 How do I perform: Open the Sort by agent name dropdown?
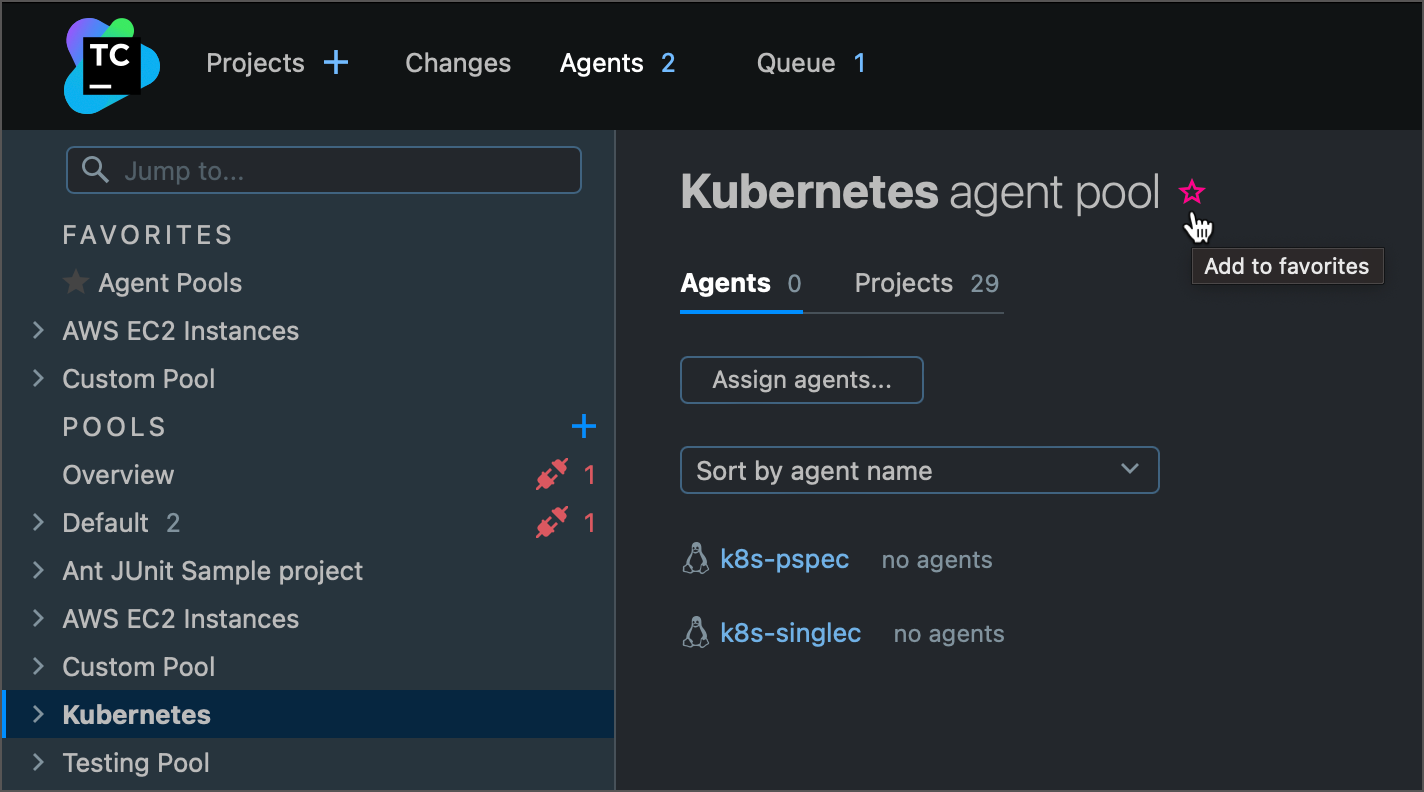coord(919,470)
